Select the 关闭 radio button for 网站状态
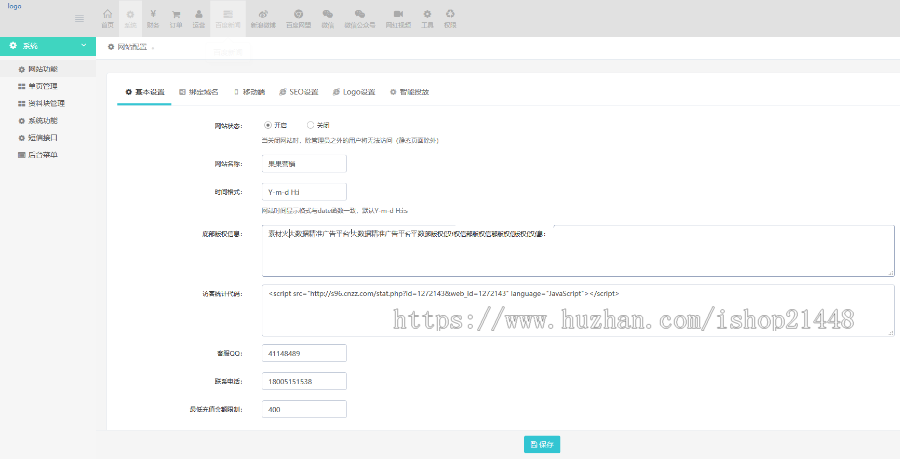The height and width of the screenshot is (460, 900). coord(311,125)
